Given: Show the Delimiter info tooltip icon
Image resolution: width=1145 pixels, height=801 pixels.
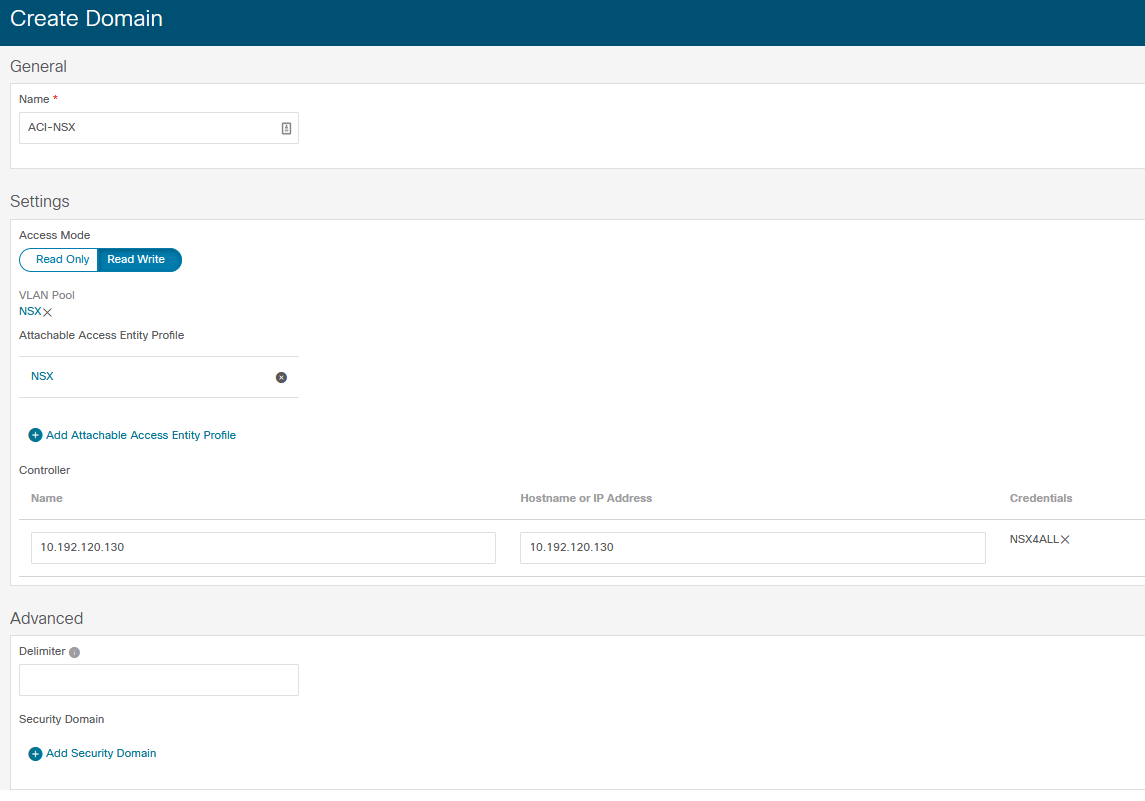Looking at the screenshot, I should point(74,652).
